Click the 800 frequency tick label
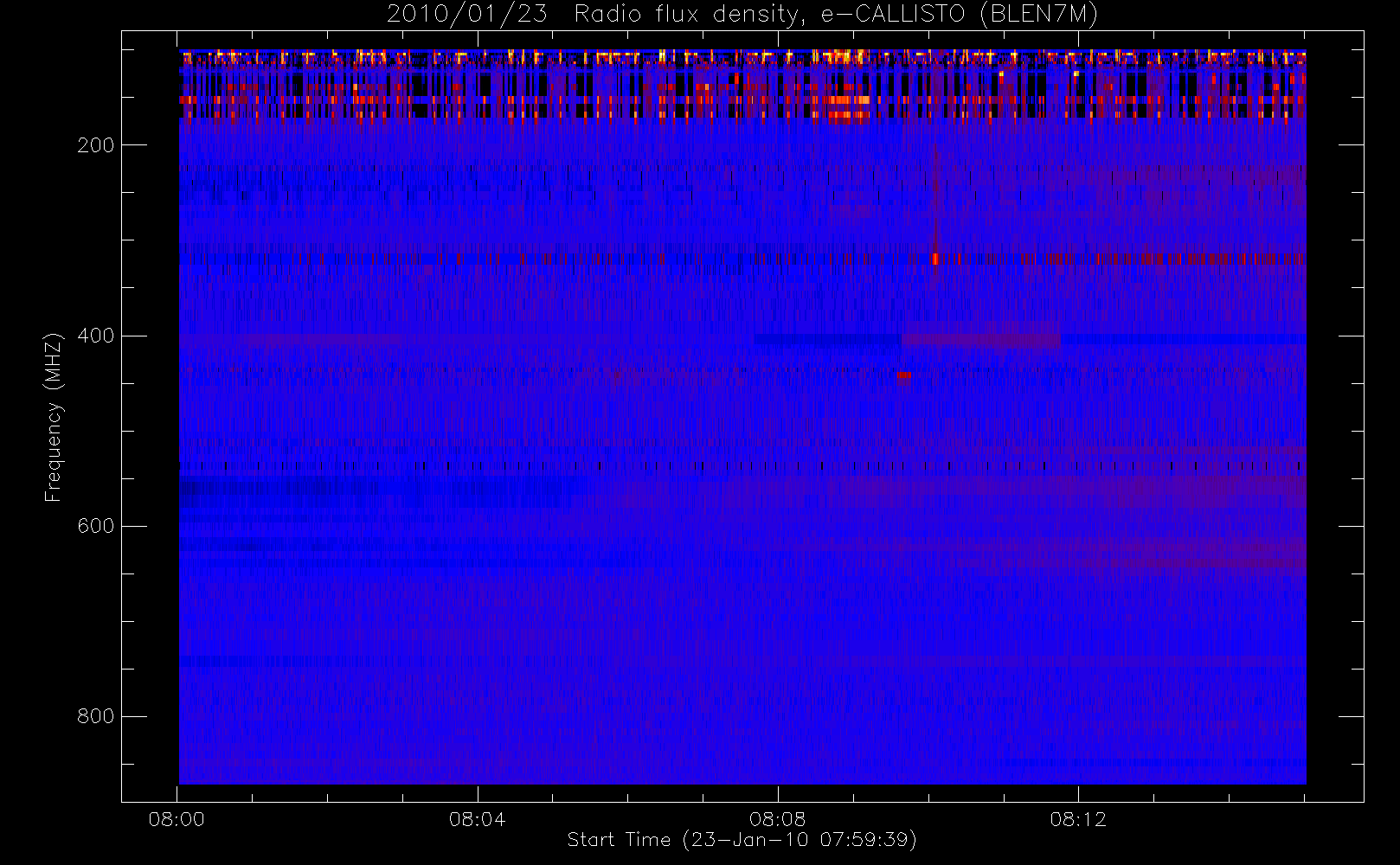 (x=95, y=716)
